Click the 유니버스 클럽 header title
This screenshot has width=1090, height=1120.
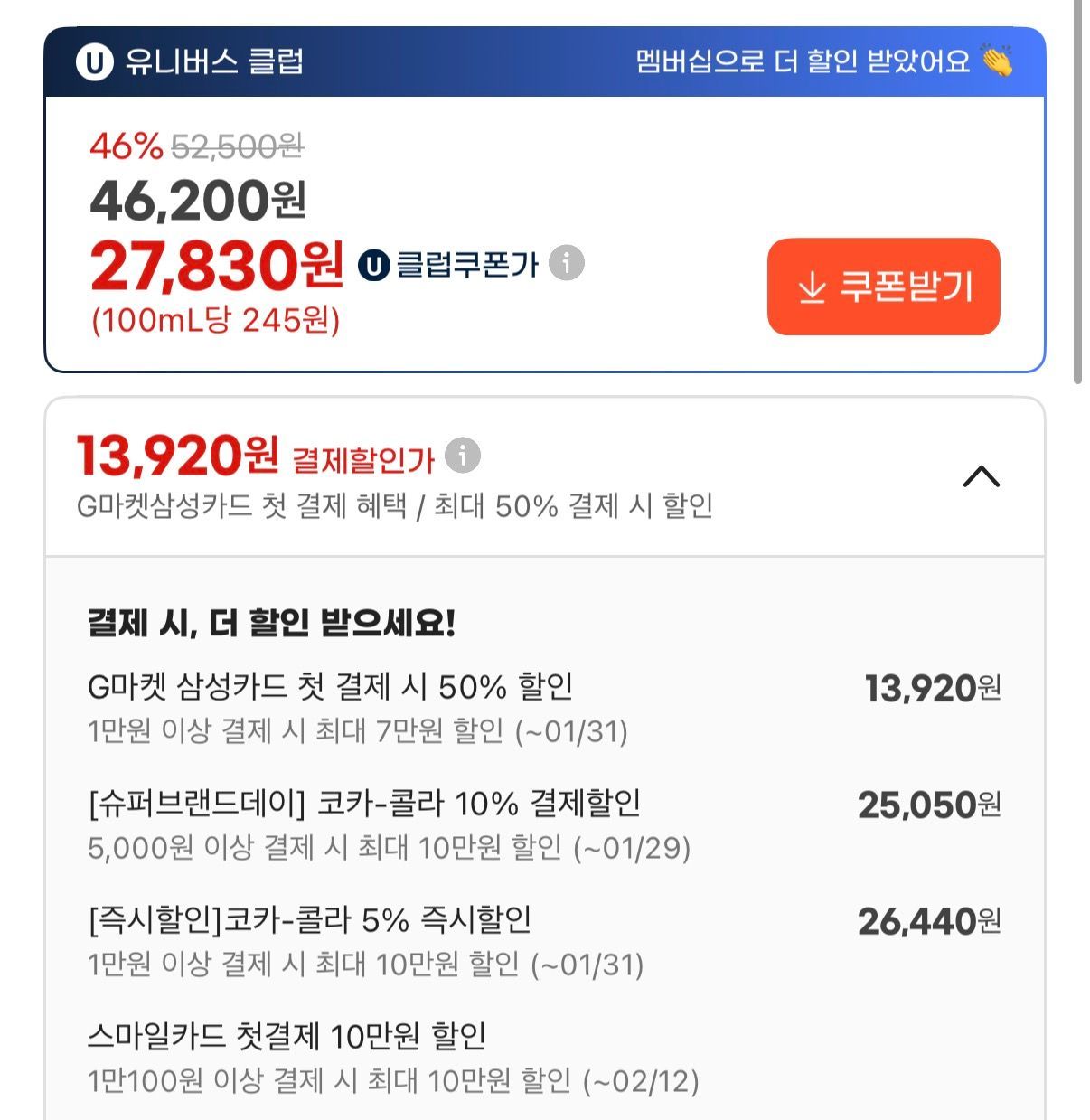(x=214, y=62)
